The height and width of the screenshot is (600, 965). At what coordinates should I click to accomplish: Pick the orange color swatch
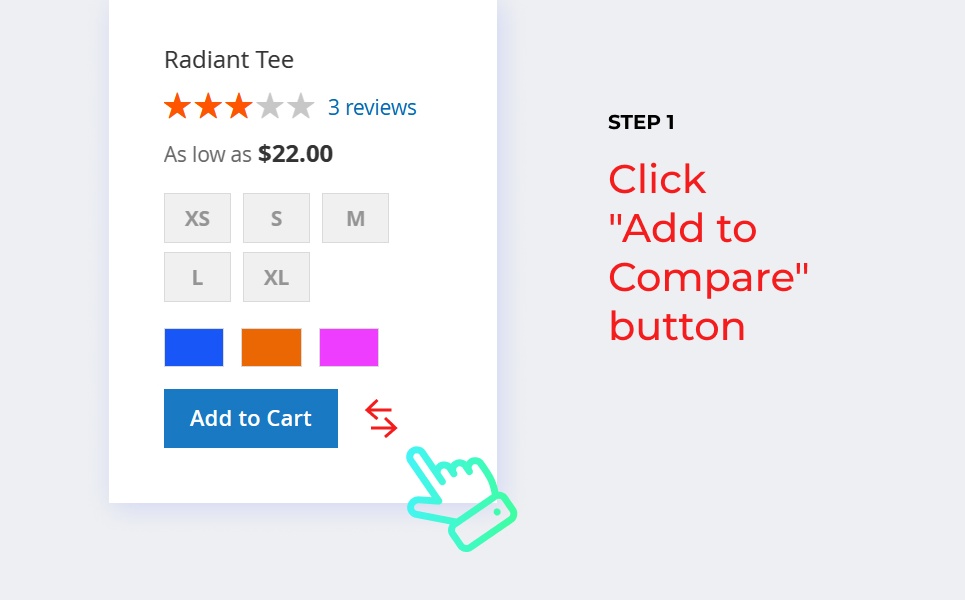(x=271, y=347)
